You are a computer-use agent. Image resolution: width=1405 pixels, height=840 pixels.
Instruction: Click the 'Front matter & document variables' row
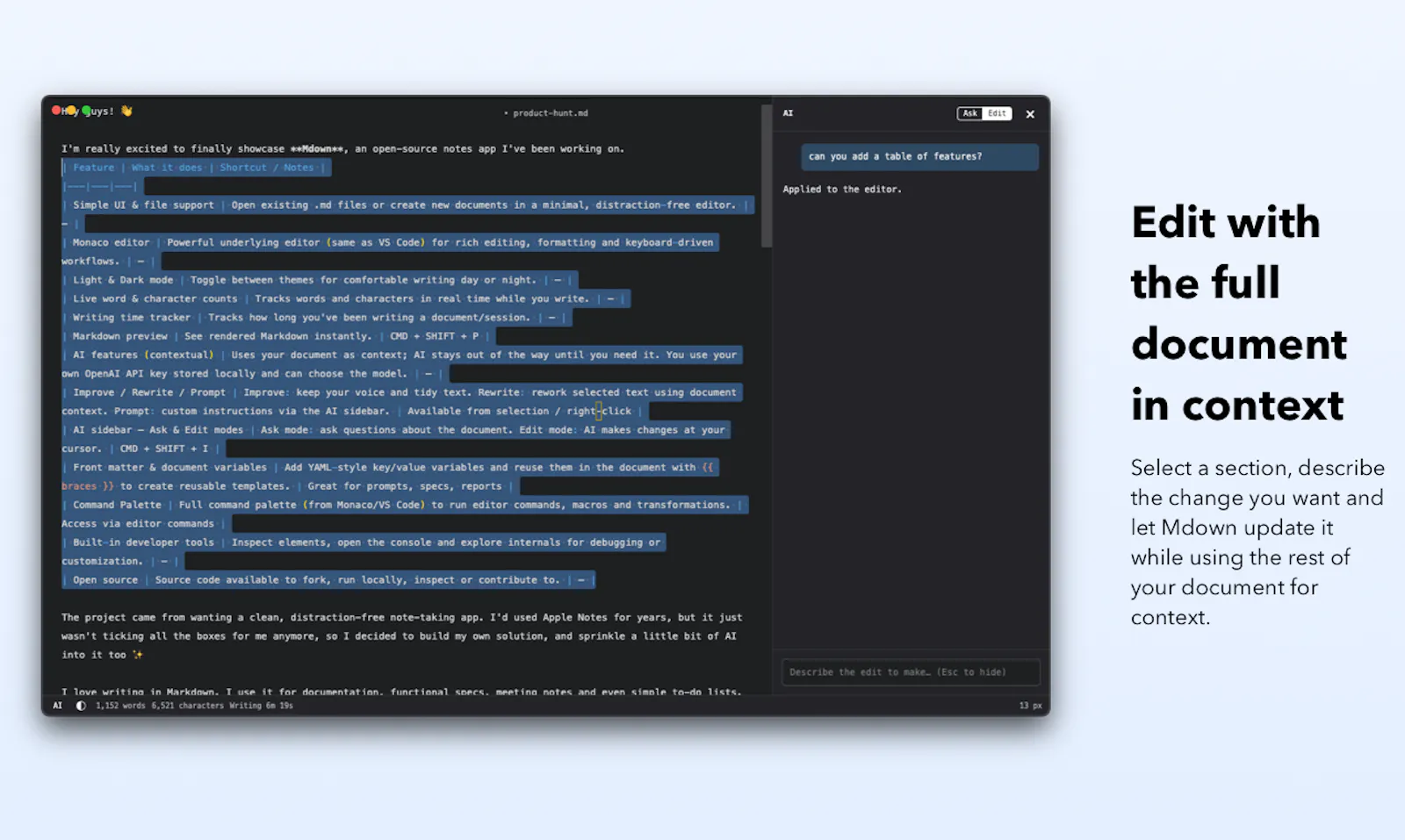coord(390,477)
